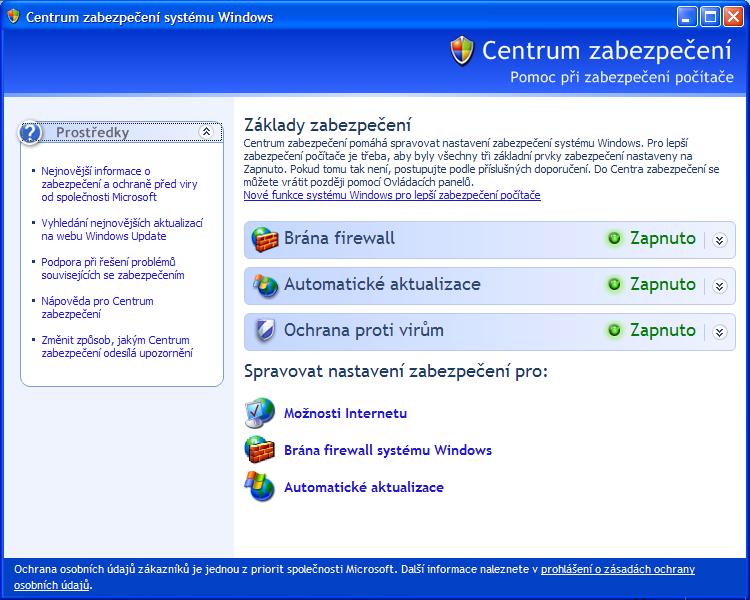The width and height of the screenshot is (750, 600).
Task: Click the Brána firewall systému Windows icon
Action: [260, 449]
